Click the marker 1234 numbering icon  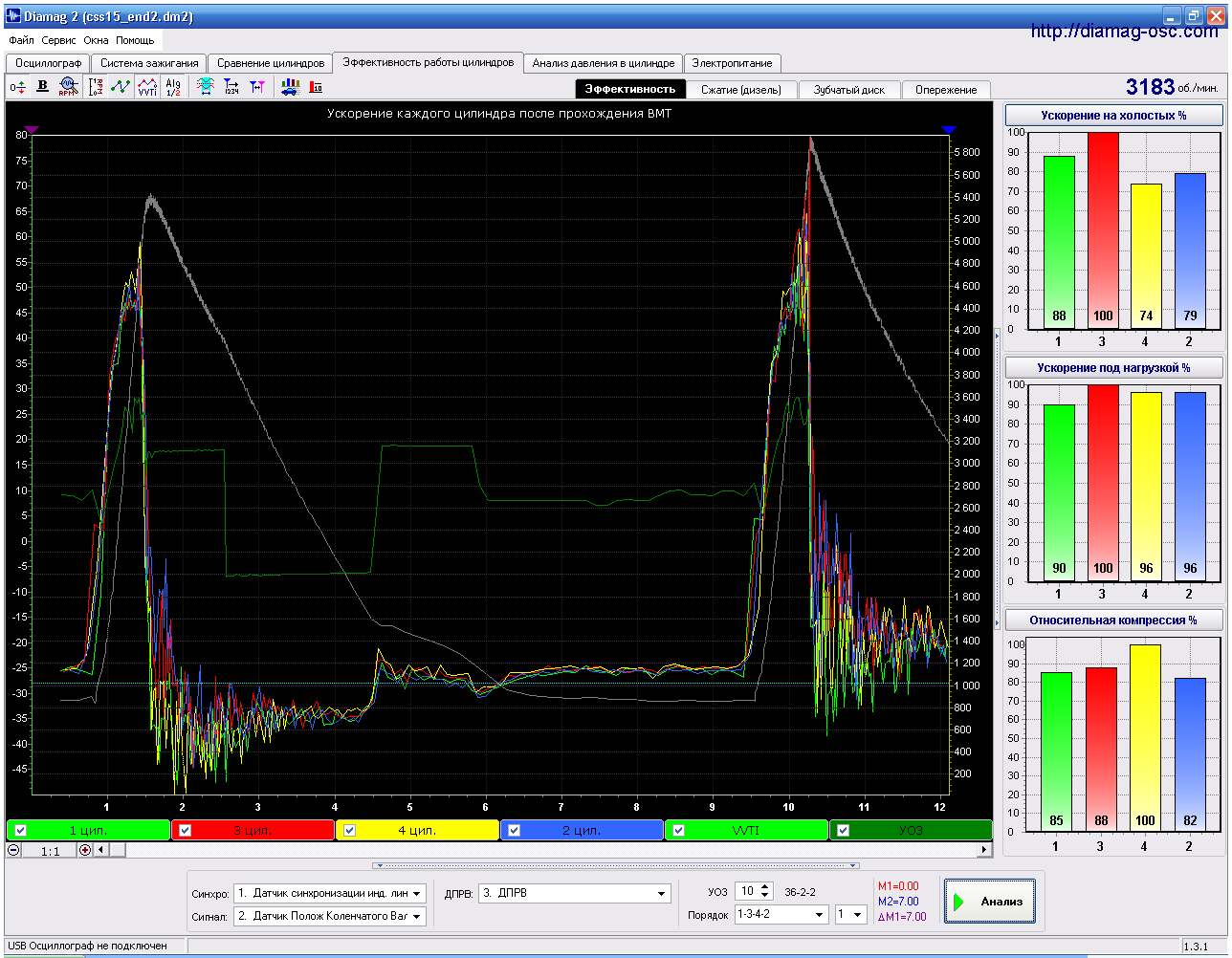click(231, 87)
